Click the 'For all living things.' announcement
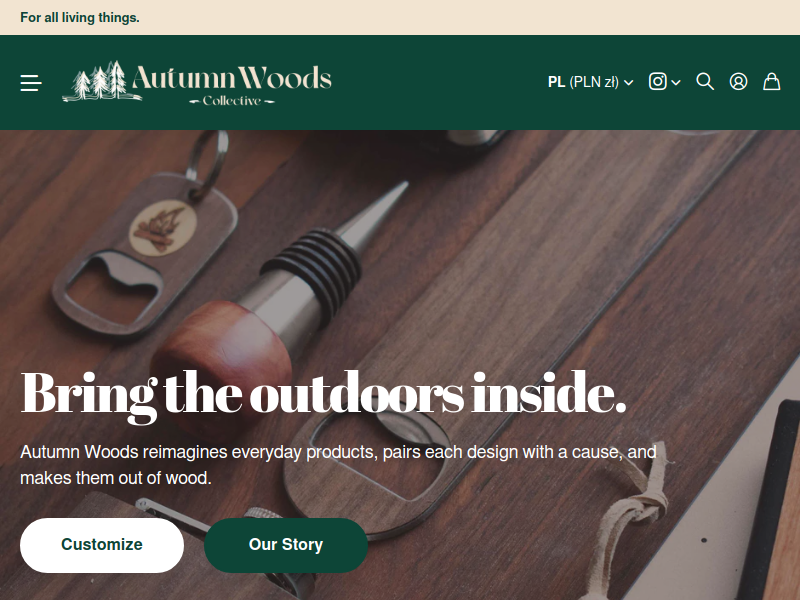Screen dimensions: 800x600 (x=80, y=17)
